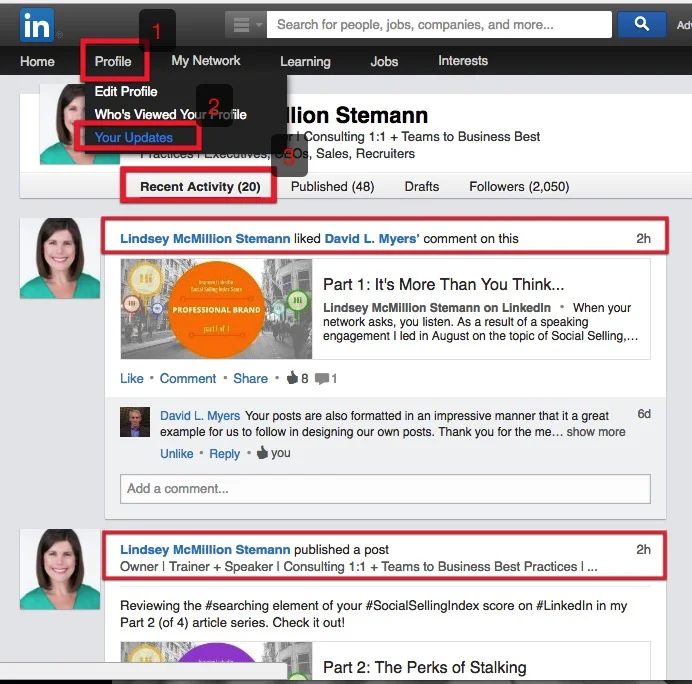Viewport: 692px width, 684px height.
Task: Click the LinkedIn logo icon
Action: (37, 25)
